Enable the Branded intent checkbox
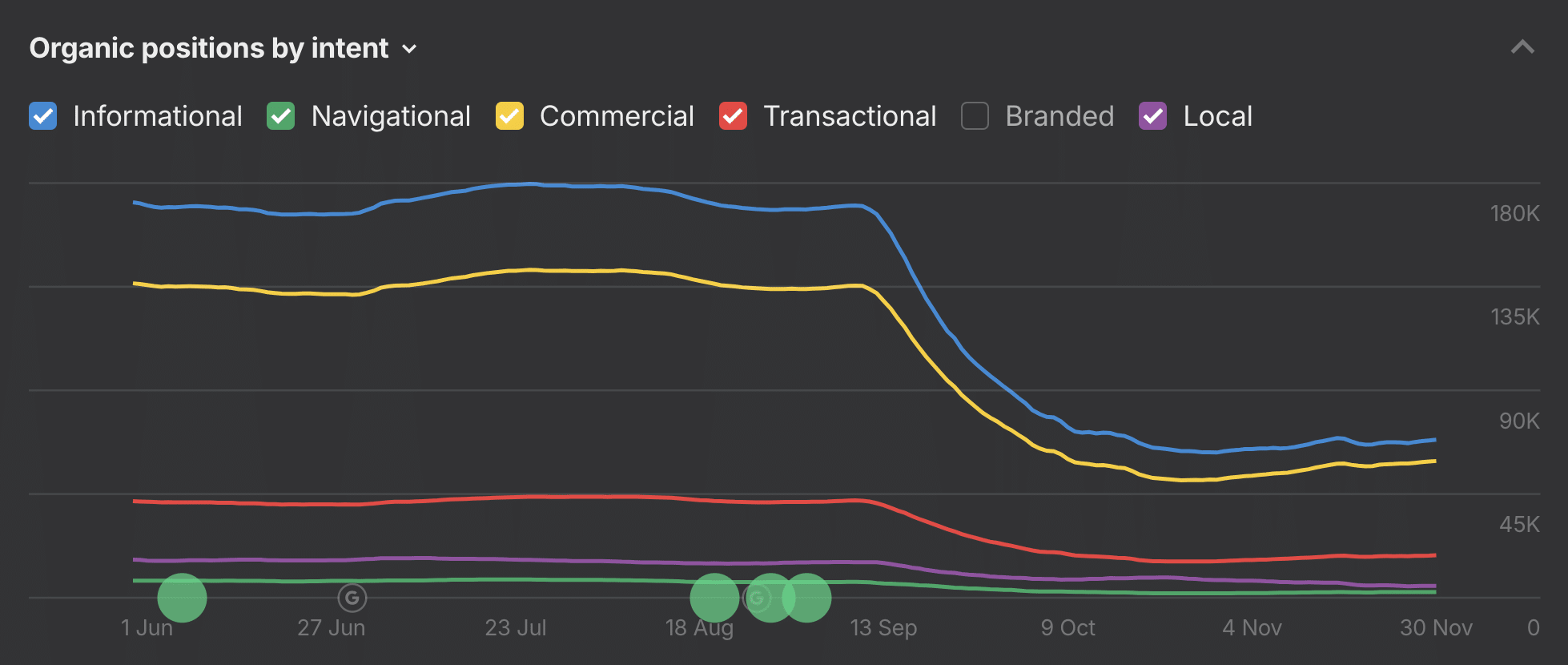1568x665 pixels. (975, 116)
